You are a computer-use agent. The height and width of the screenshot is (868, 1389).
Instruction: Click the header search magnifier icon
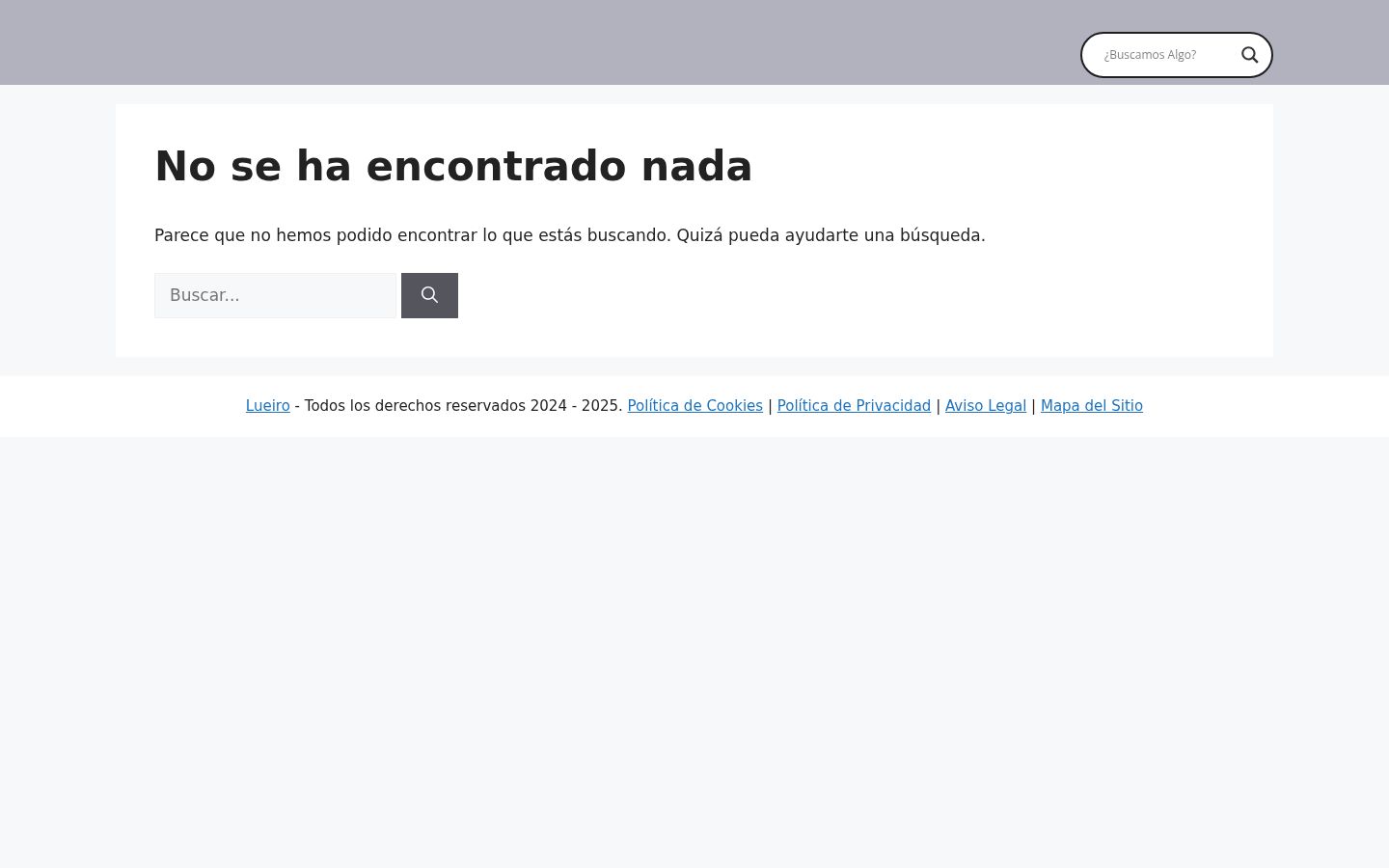point(1249,55)
